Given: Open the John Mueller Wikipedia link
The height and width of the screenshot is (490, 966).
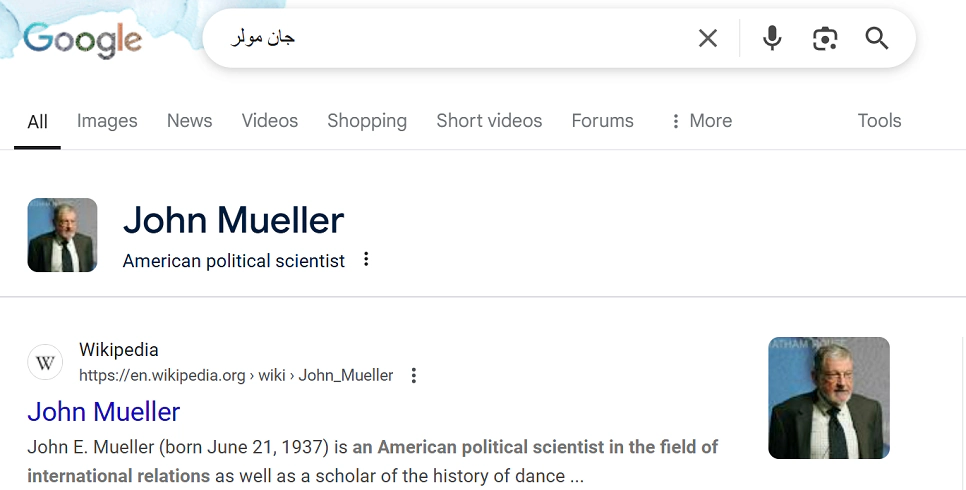Looking at the screenshot, I should click(x=104, y=411).
